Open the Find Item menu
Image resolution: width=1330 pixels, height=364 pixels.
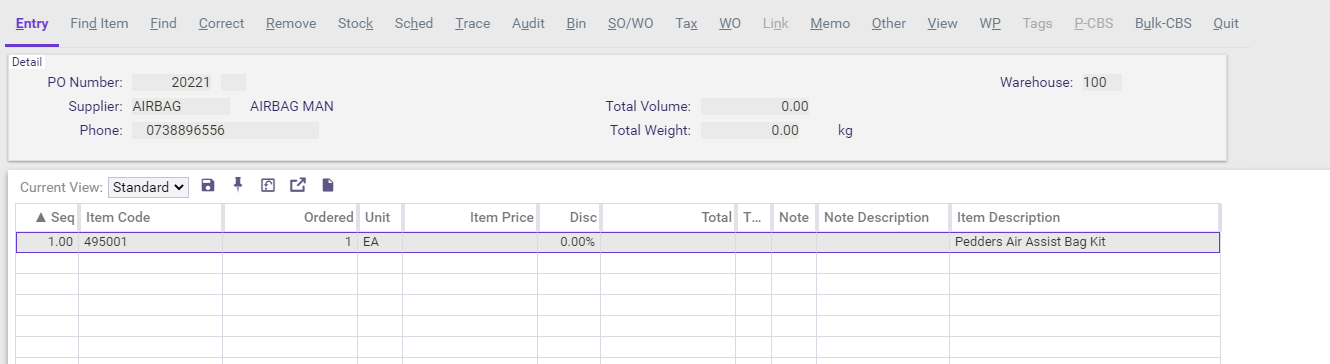pyautogui.click(x=99, y=23)
